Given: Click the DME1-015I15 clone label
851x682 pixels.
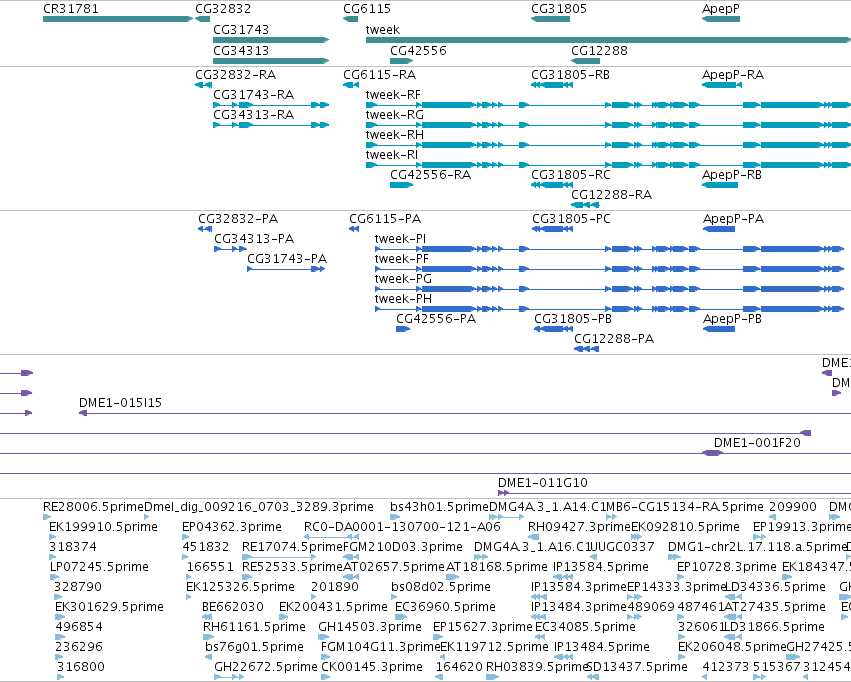Looking at the screenshot, I should (120, 403).
